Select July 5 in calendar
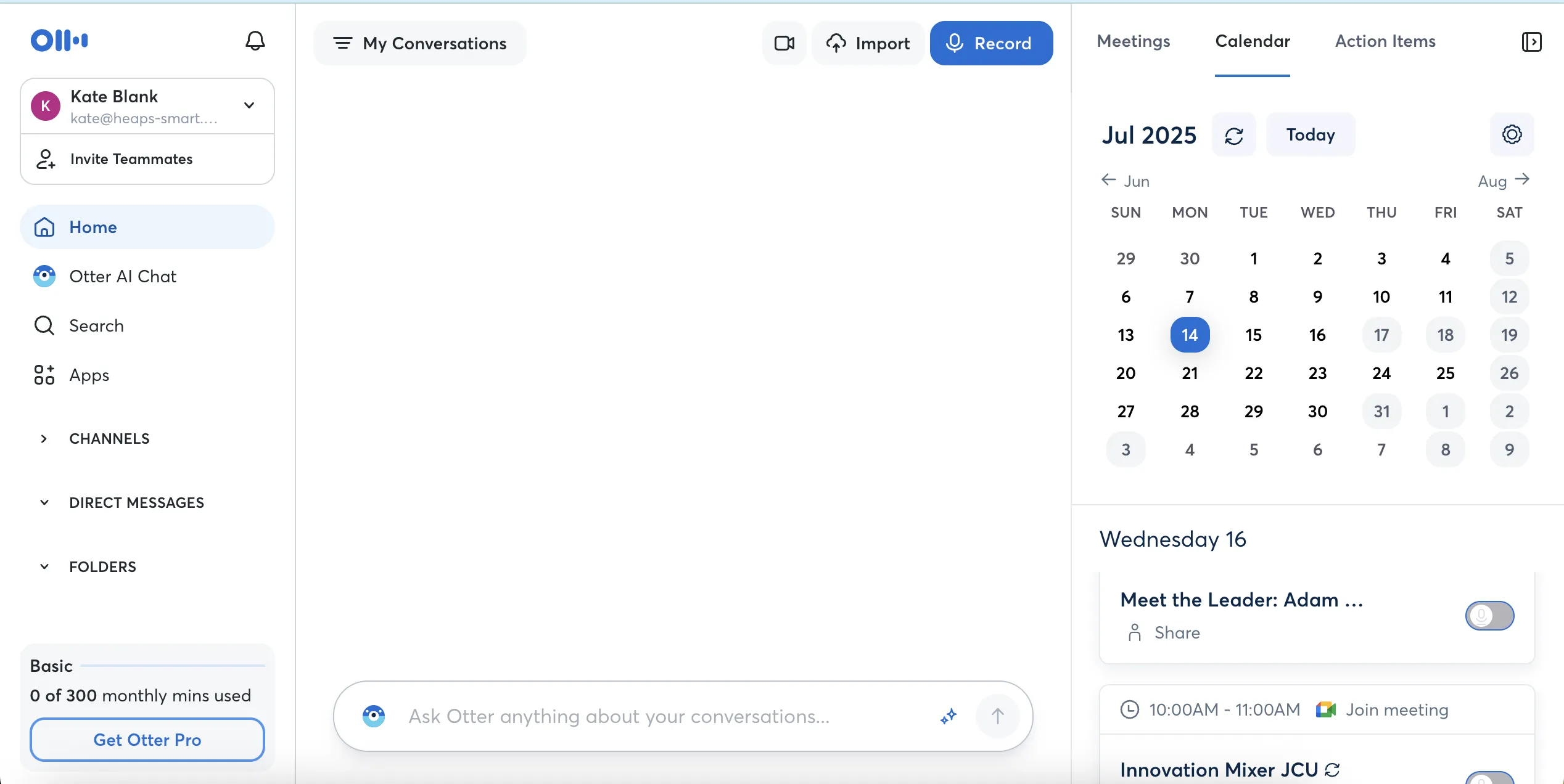The width and height of the screenshot is (1564, 784). [x=1509, y=258]
